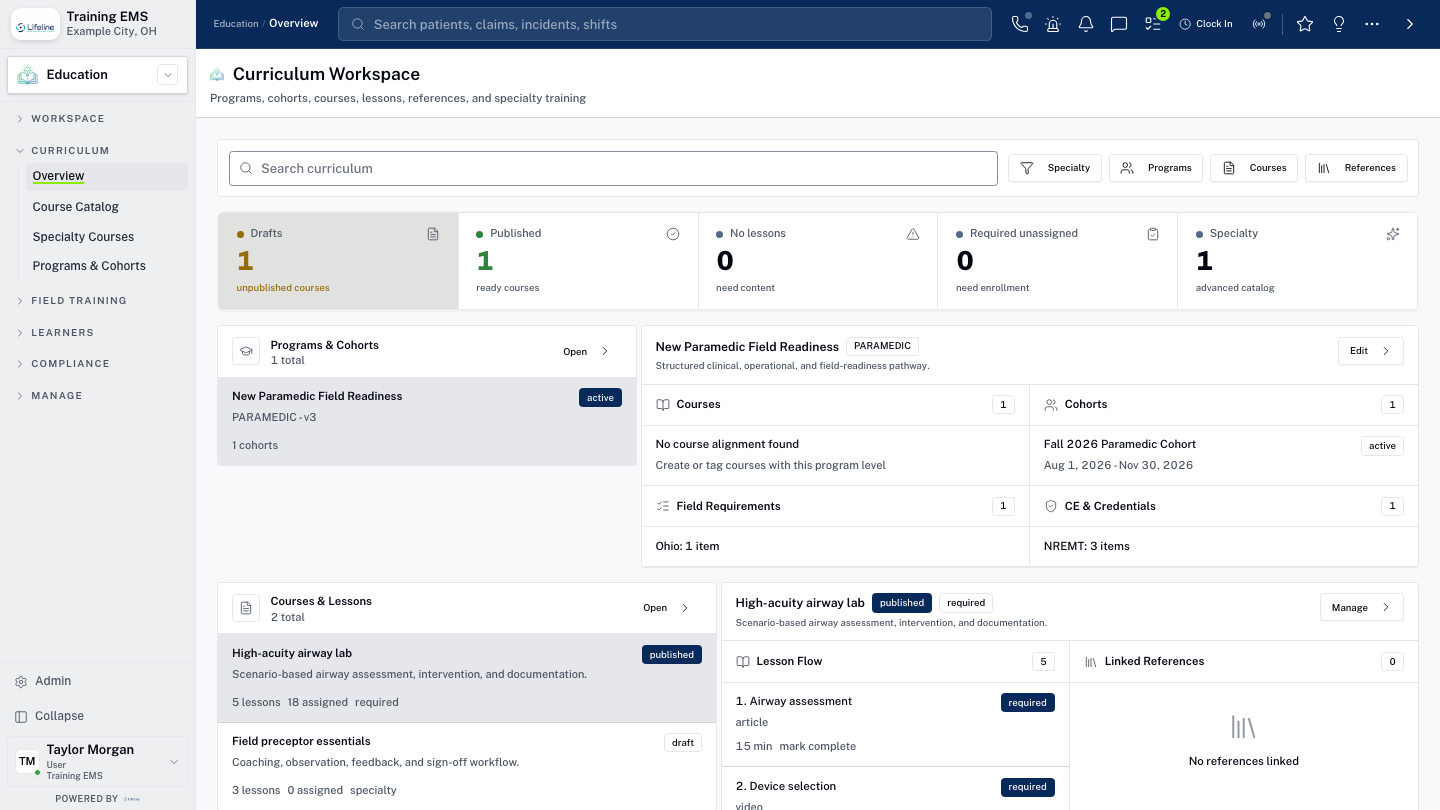Expand the Learners section

click(62, 332)
